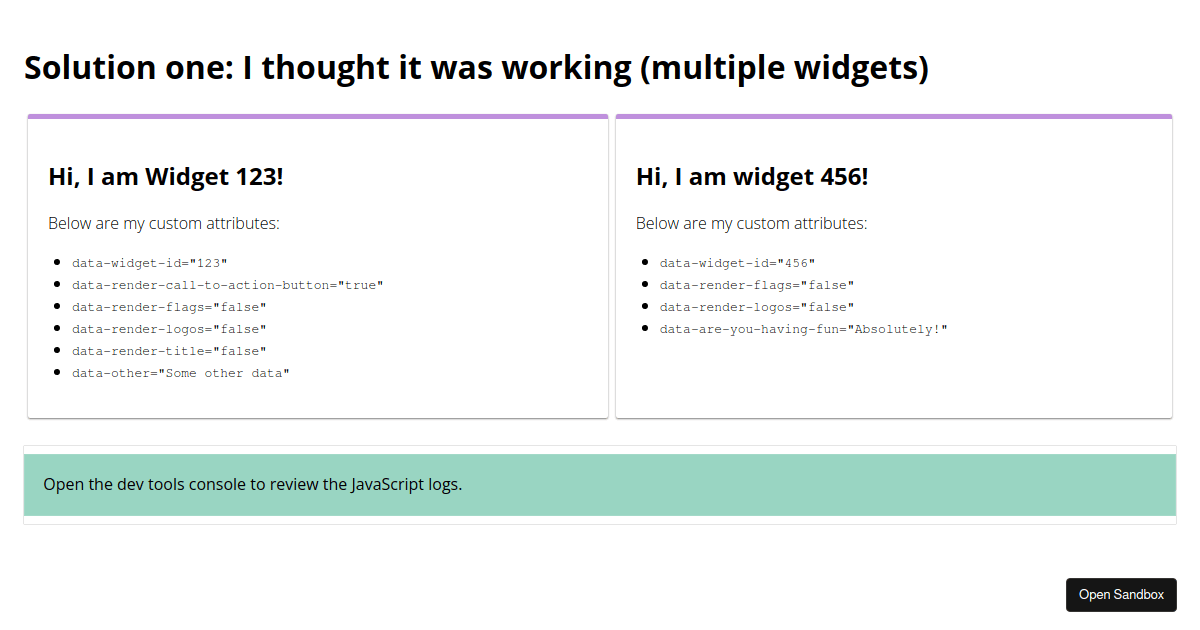This screenshot has height=630, width=1200.
Task: Click 'Below are my custom attributes' in widget 456
Action: (x=752, y=223)
